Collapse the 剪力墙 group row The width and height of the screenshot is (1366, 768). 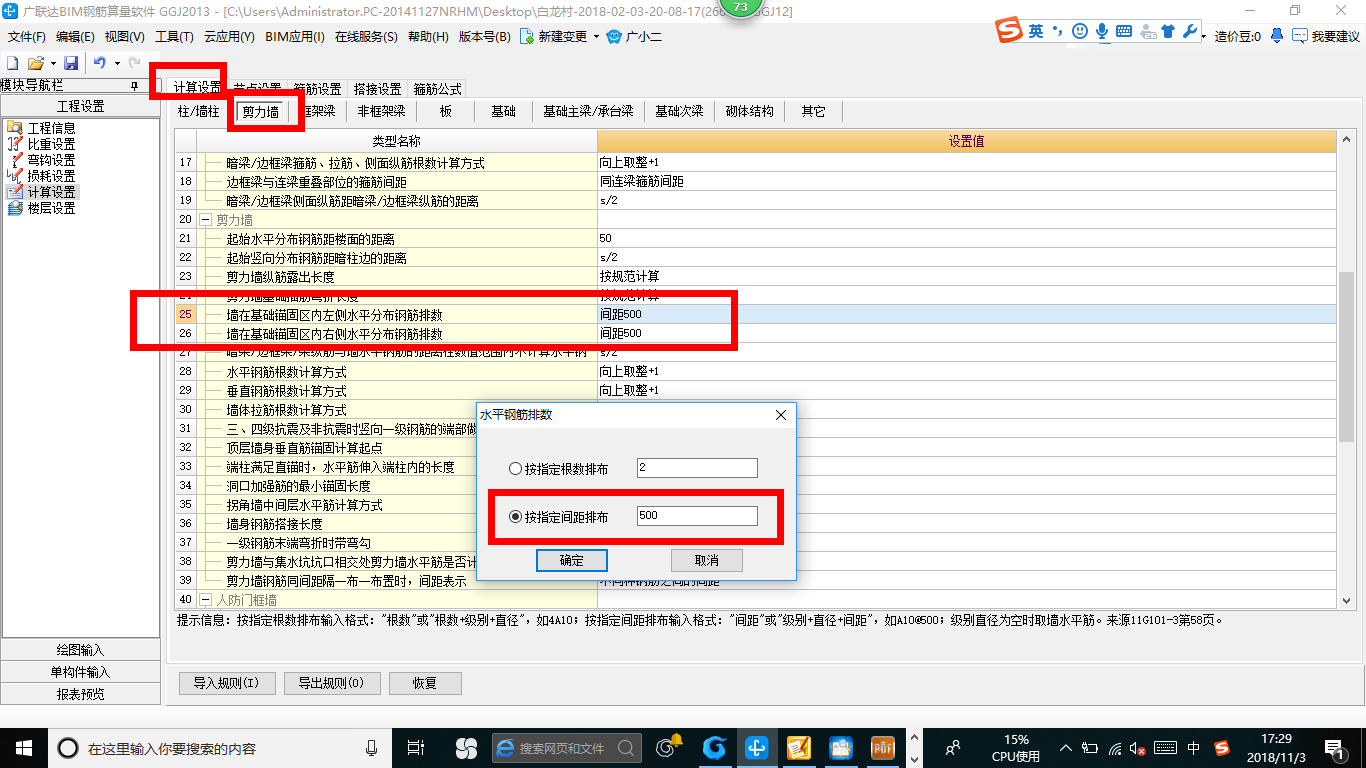tap(205, 220)
